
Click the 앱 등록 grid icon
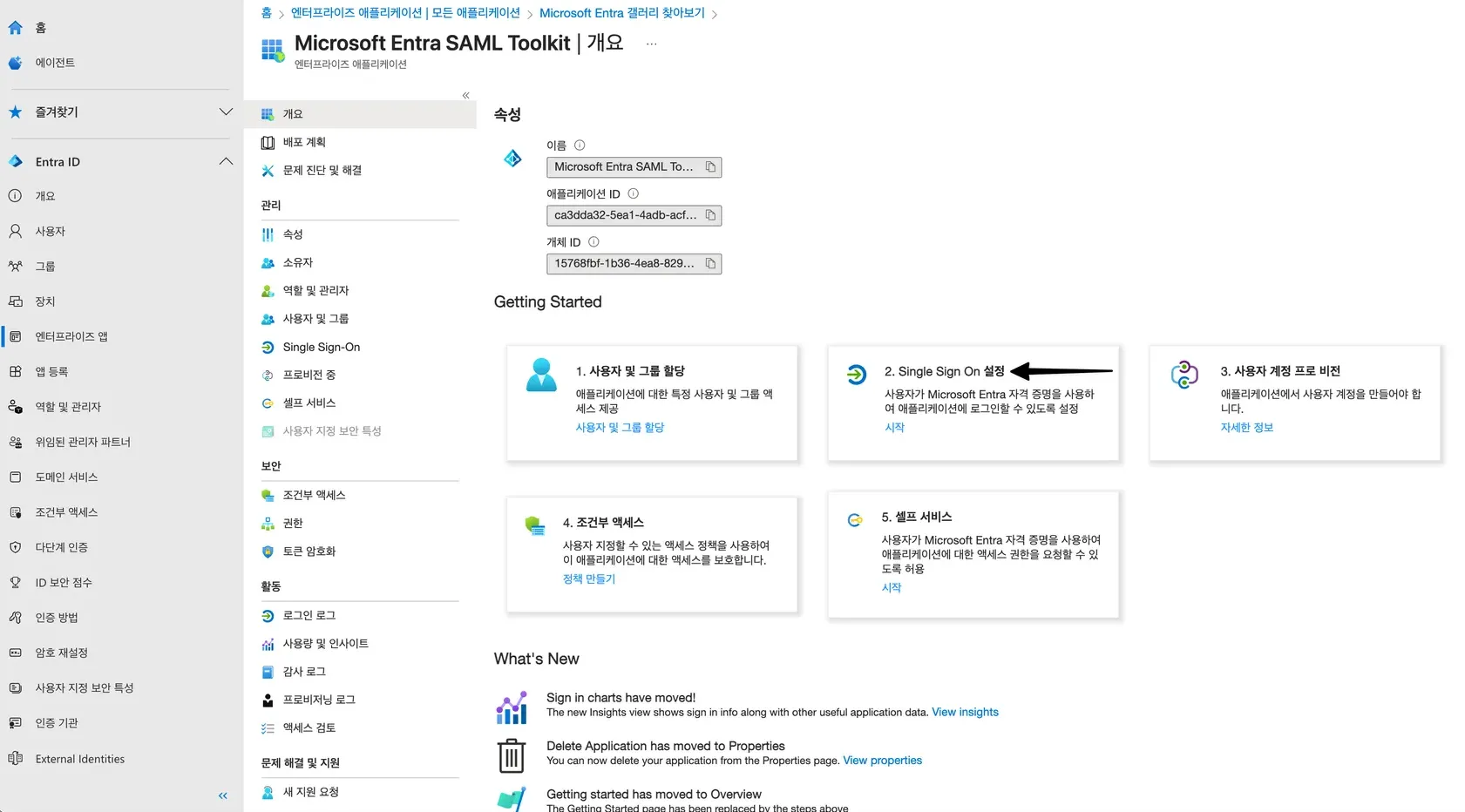click(x=15, y=372)
